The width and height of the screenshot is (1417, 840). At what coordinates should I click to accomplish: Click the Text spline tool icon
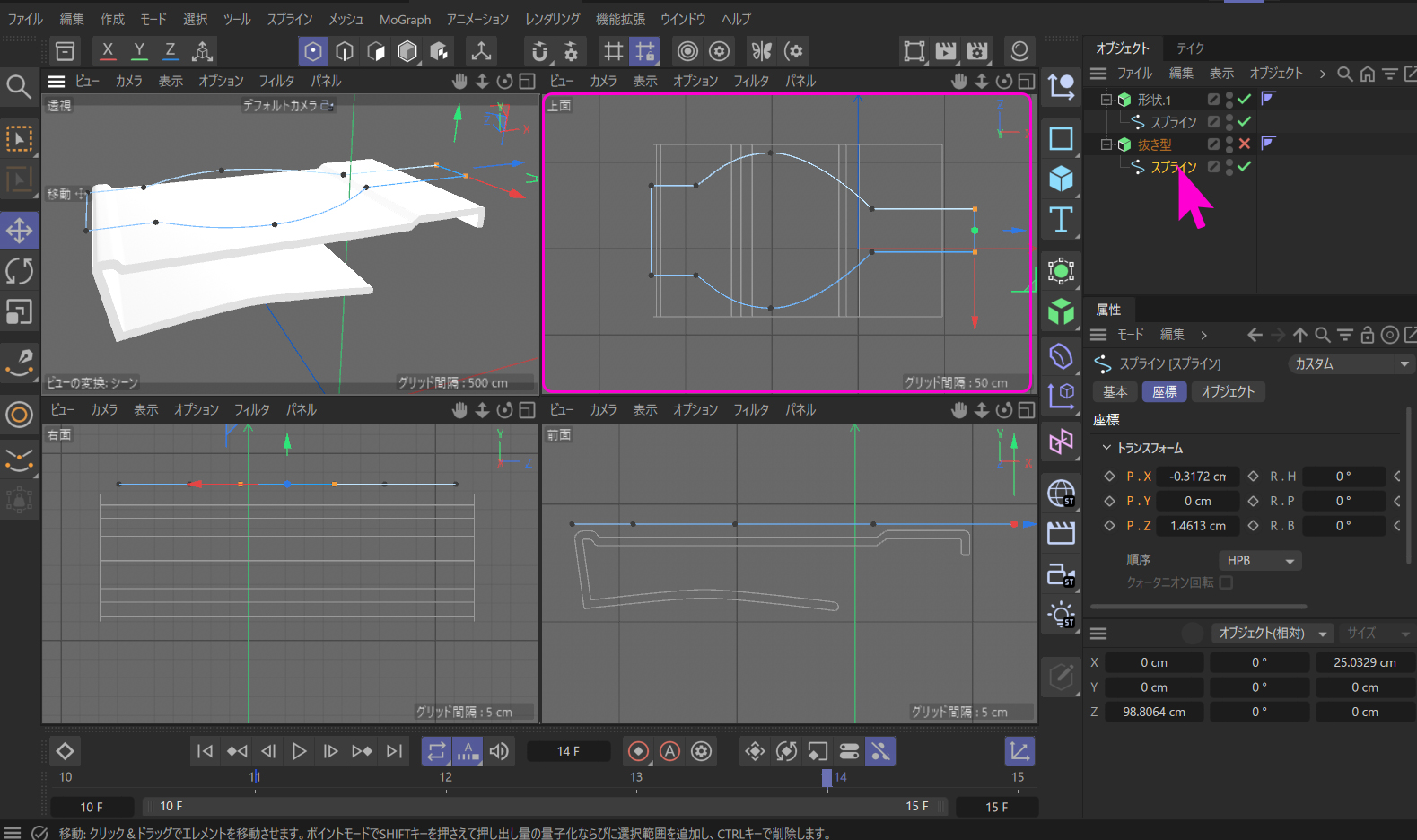pyautogui.click(x=1061, y=220)
